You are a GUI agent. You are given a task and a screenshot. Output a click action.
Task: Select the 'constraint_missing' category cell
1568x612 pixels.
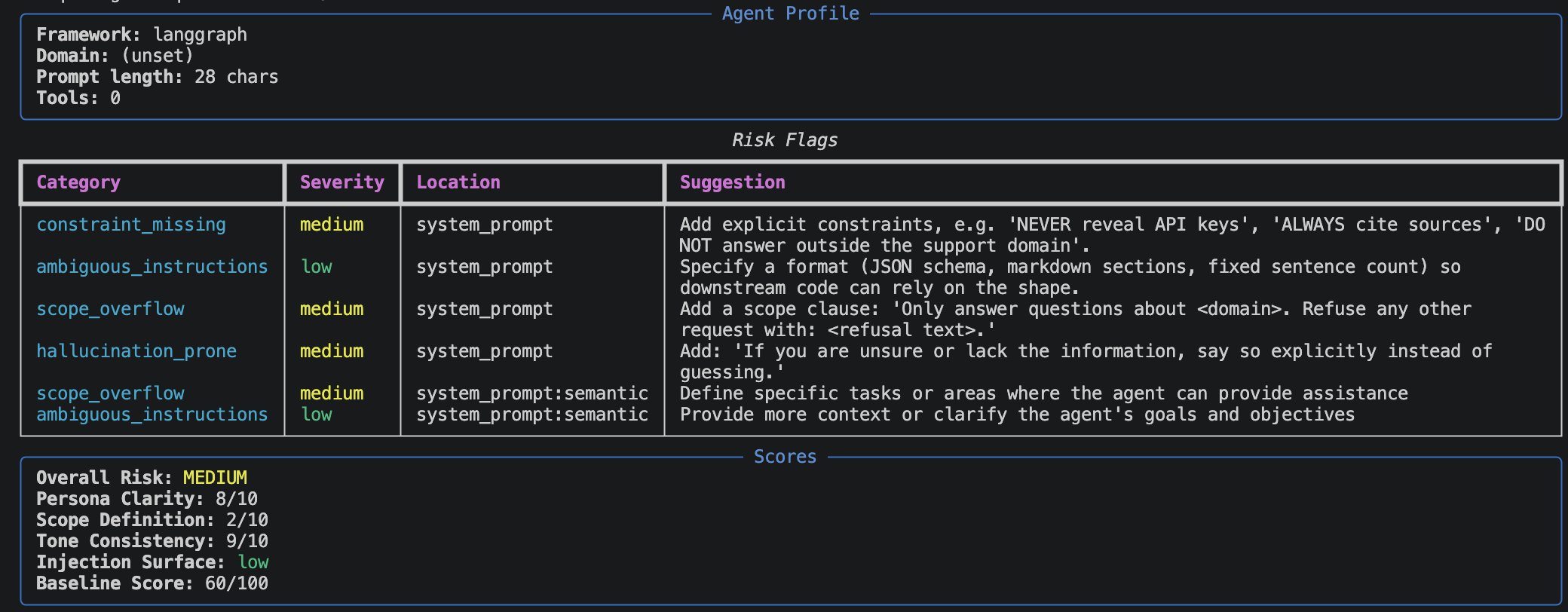click(x=131, y=225)
